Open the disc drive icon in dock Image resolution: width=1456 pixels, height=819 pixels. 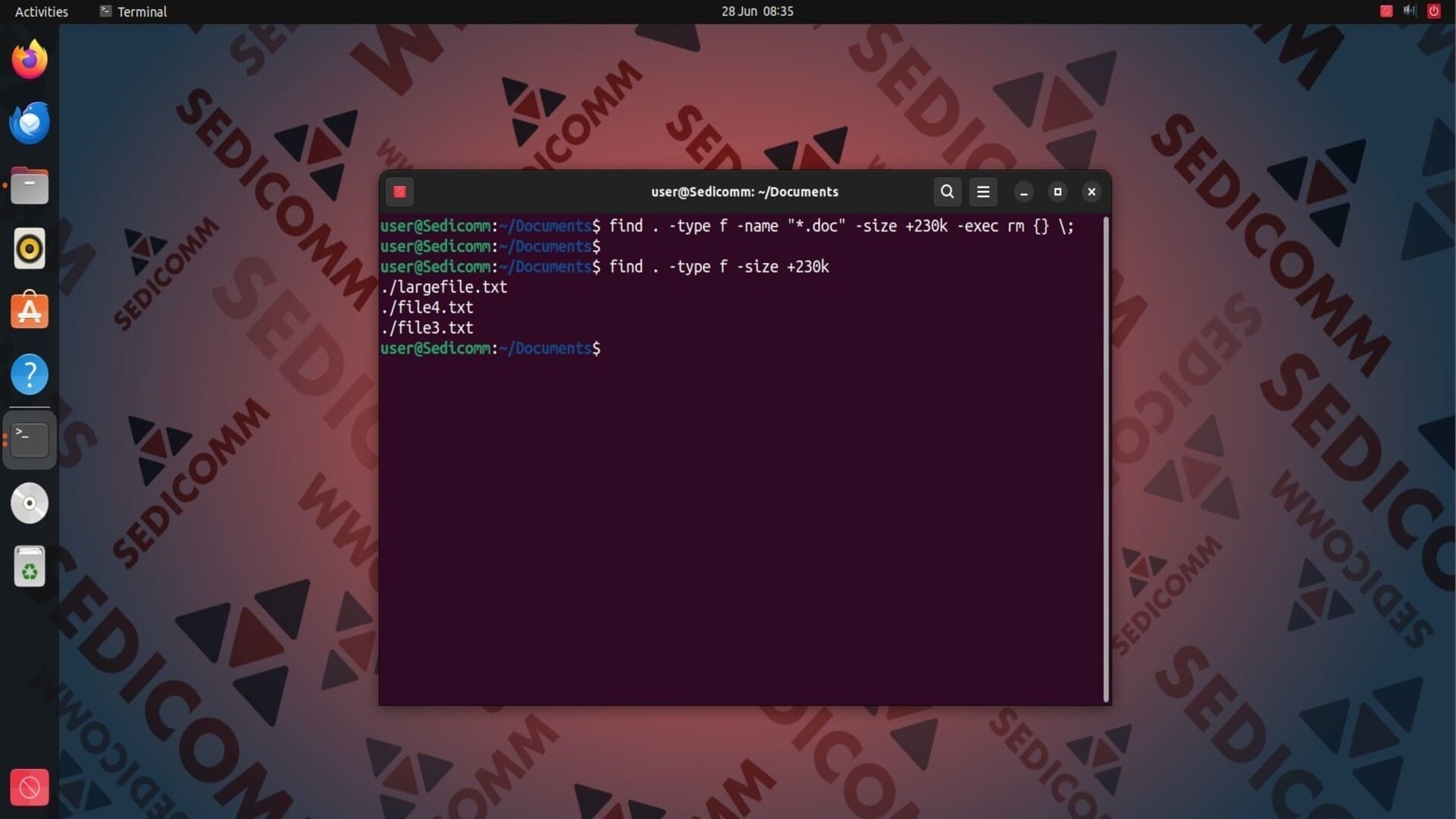pyautogui.click(x=30, y=504)
